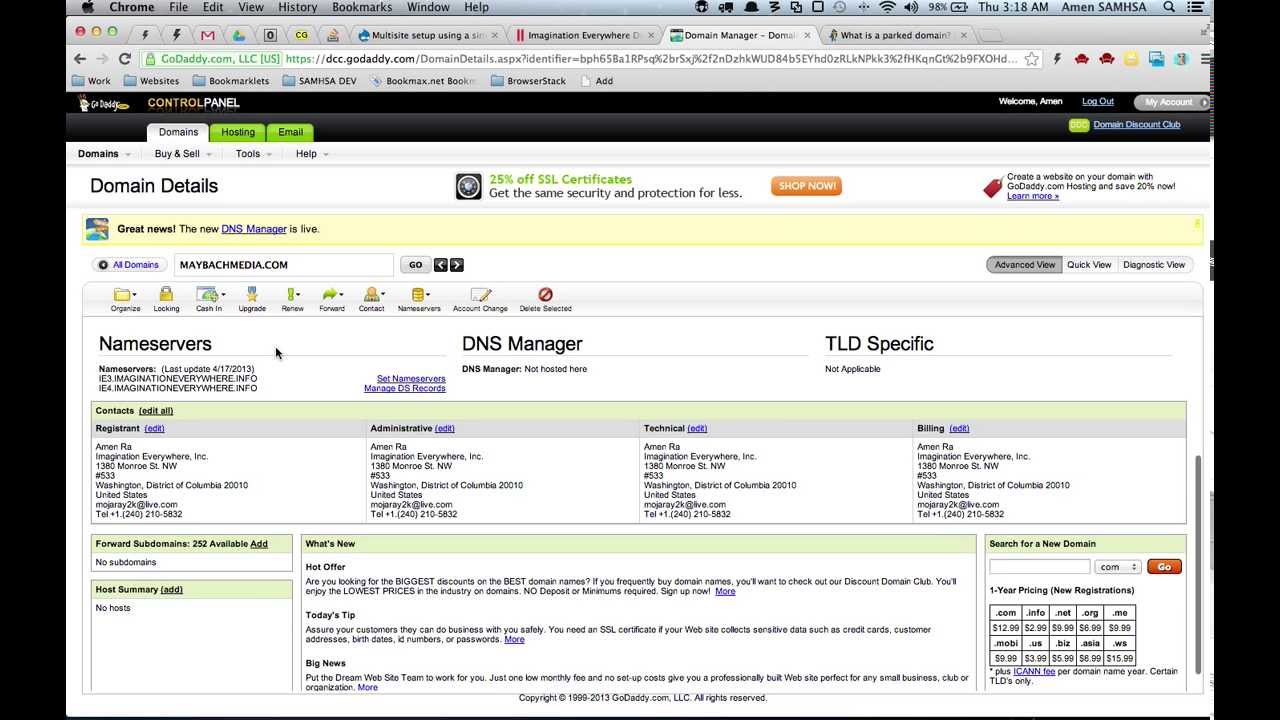
Task: Switch to Quick View
Action: 1089,265
